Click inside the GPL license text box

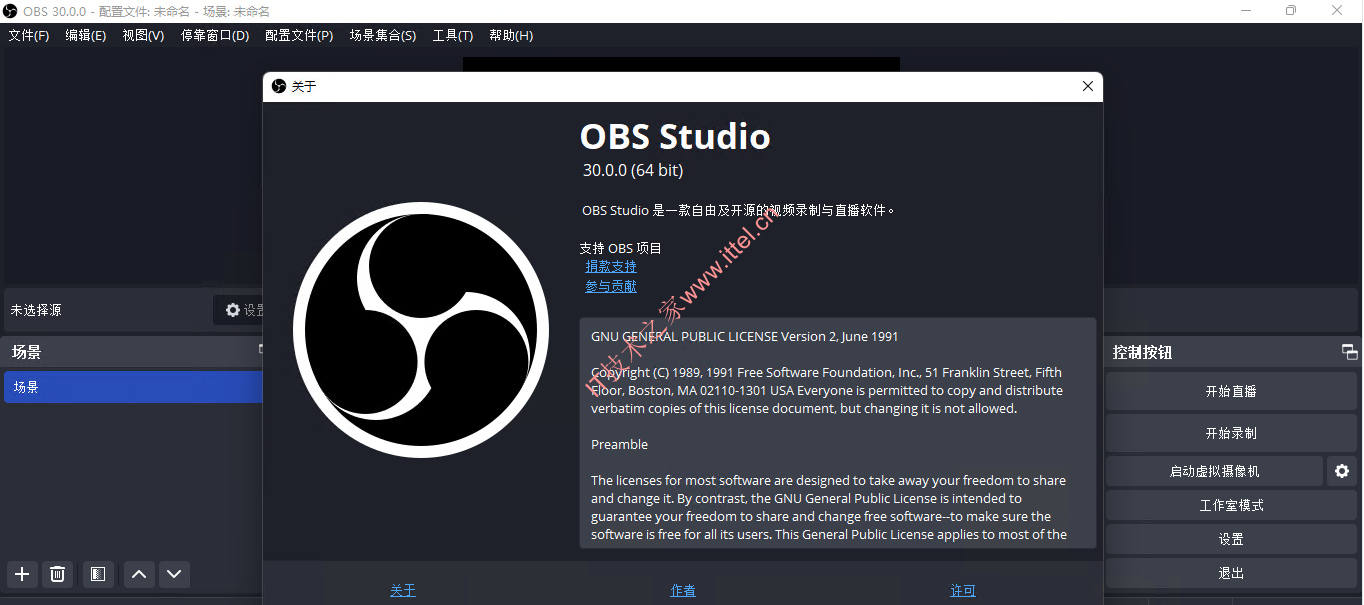pos(838,433)
